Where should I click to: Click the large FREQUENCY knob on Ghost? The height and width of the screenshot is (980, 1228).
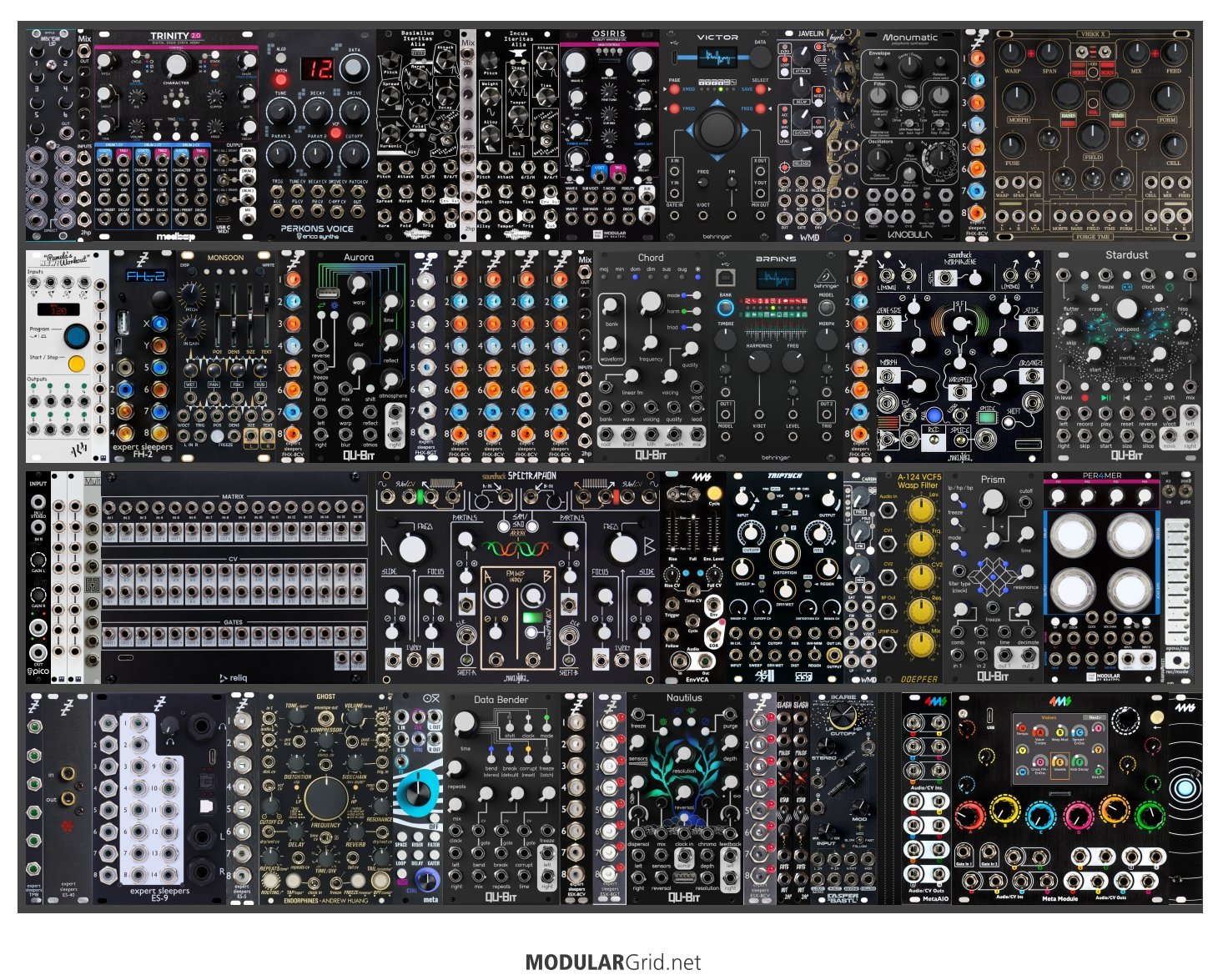[x=325, y=797]
